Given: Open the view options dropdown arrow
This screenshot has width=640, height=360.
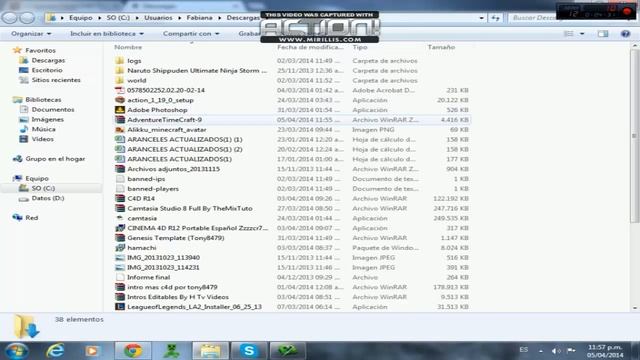Looking at the screenshot, I should 582,34.
